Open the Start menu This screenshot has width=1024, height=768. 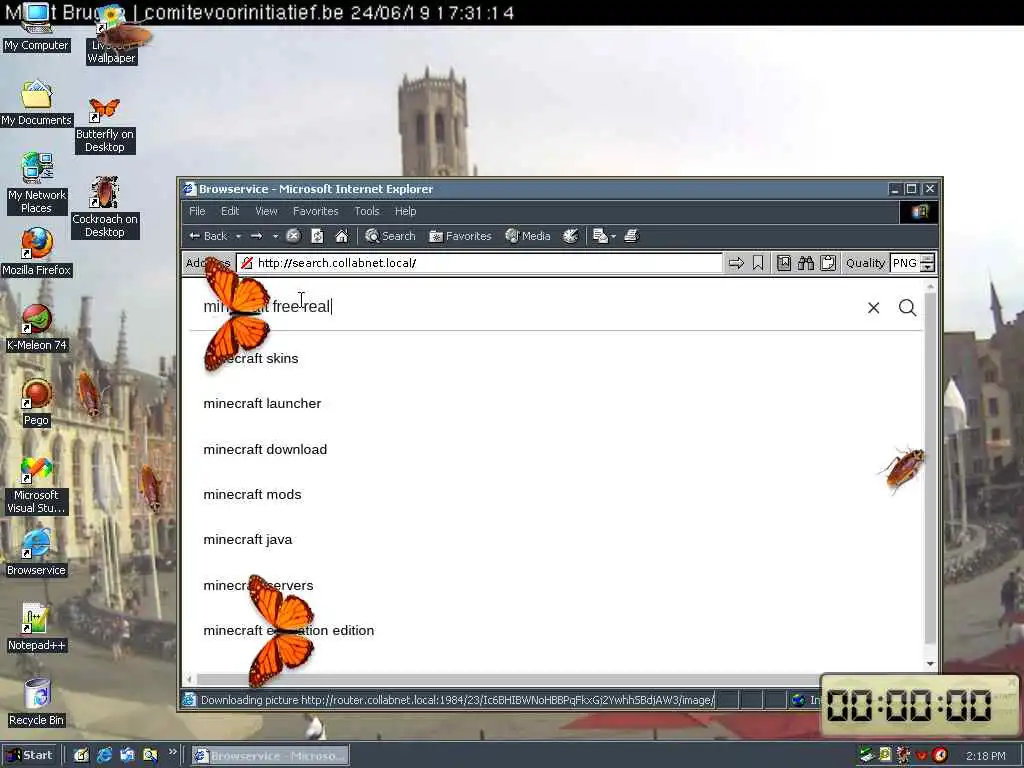pyautogui.click(x=30, y=755)
